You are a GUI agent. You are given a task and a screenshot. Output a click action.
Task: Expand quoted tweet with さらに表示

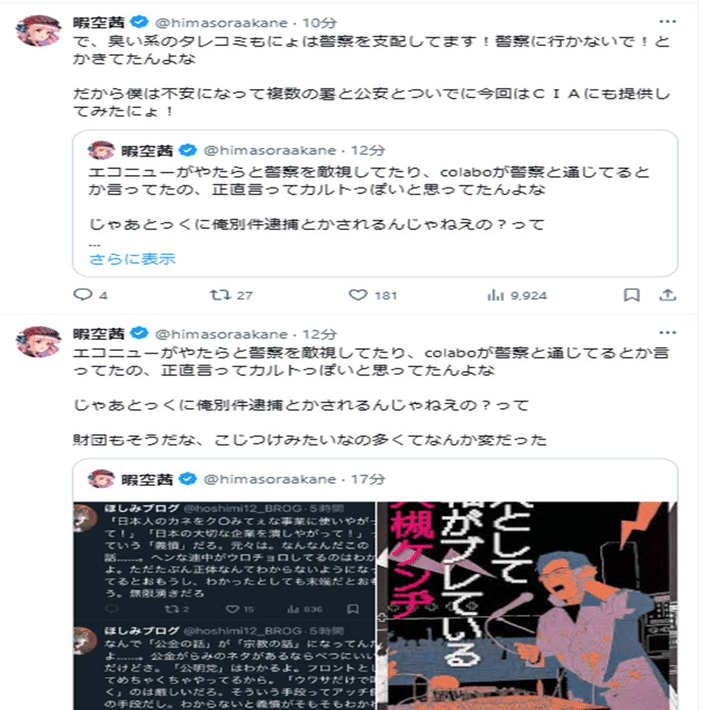tap(132, 259)
